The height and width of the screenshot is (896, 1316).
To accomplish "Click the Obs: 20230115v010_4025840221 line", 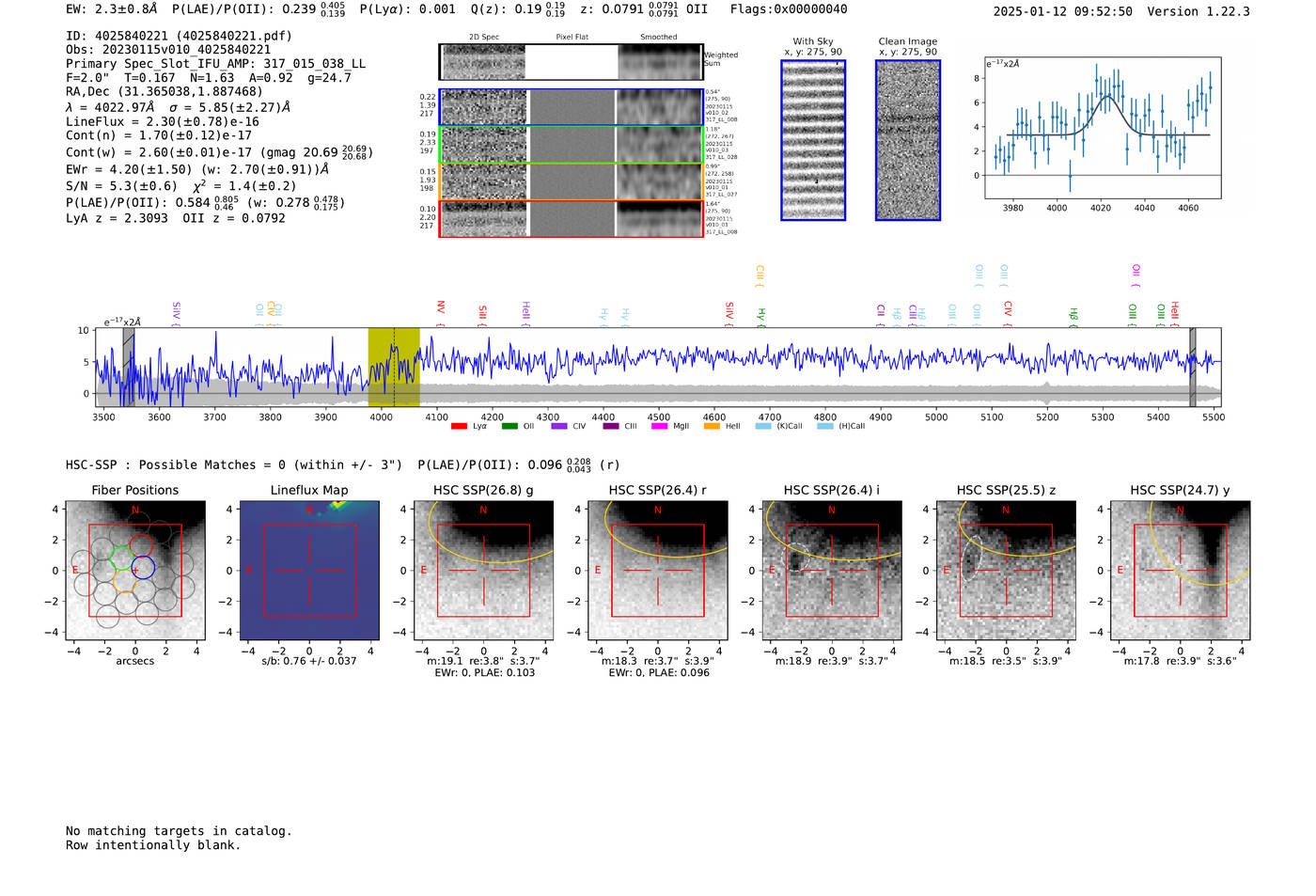I will point(168,50).
